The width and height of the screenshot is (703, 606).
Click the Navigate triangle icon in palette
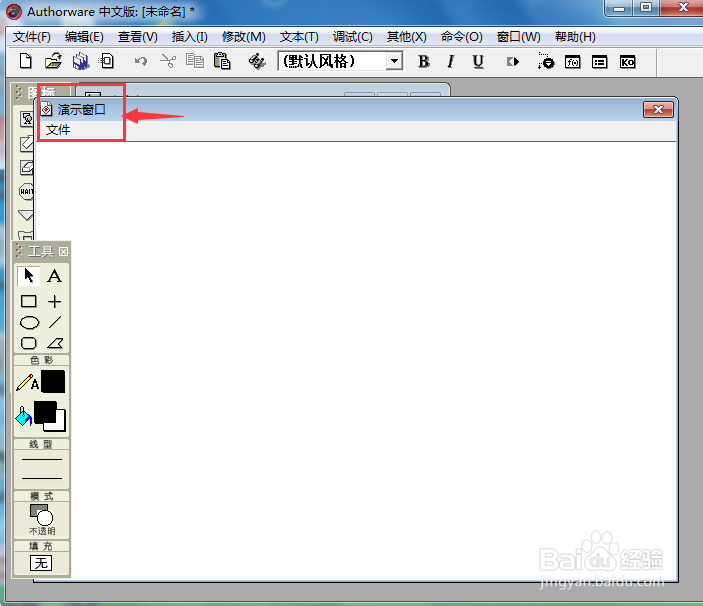tap(26, 215)
